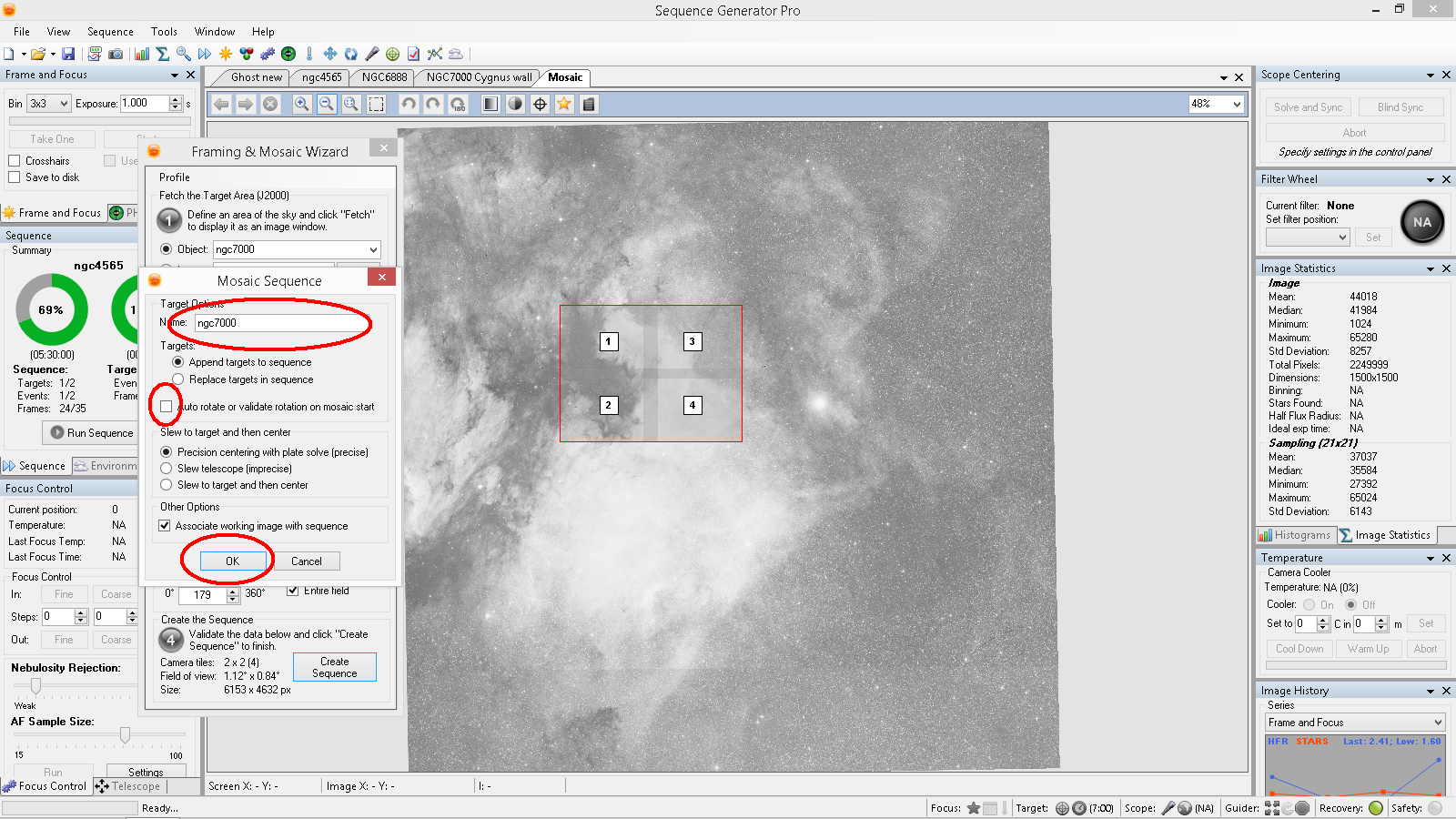Image resolution: width=1456 pixels, height=819 pixels.
Task: Select Replace targets in sequence option
Action: point(178,379)
